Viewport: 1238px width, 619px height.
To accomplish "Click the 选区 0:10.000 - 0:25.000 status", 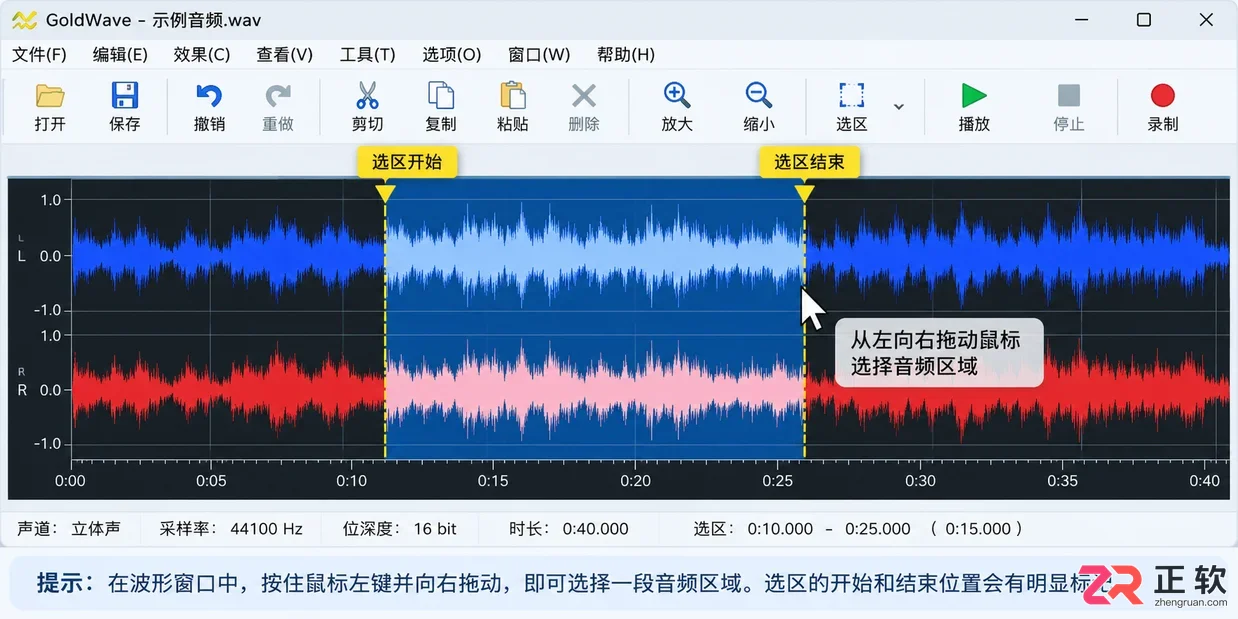I will (x=802, y=529).
